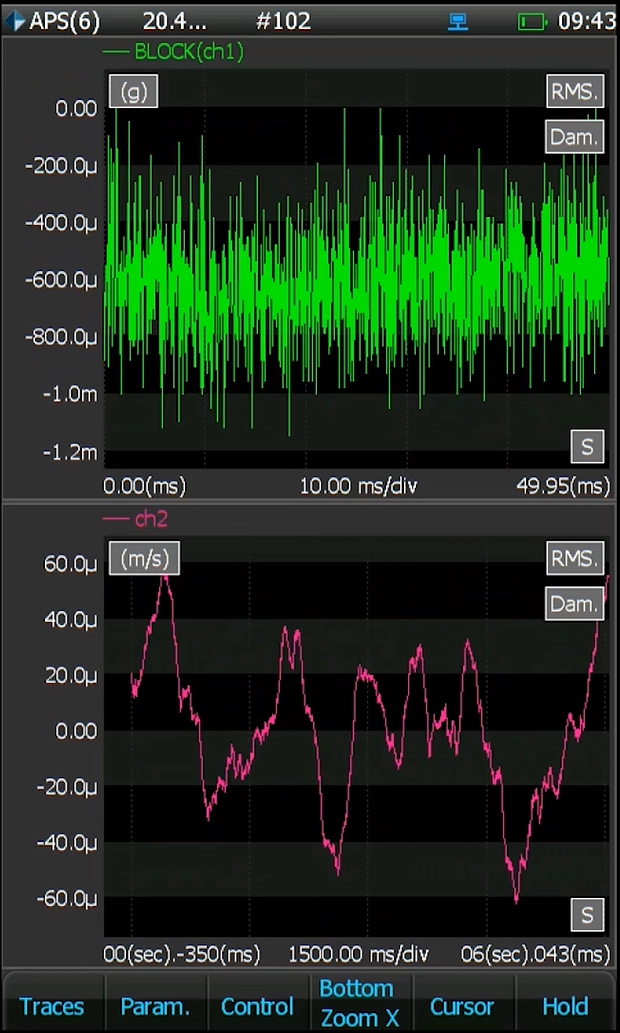Click the network connection status icon

[458, 21]
